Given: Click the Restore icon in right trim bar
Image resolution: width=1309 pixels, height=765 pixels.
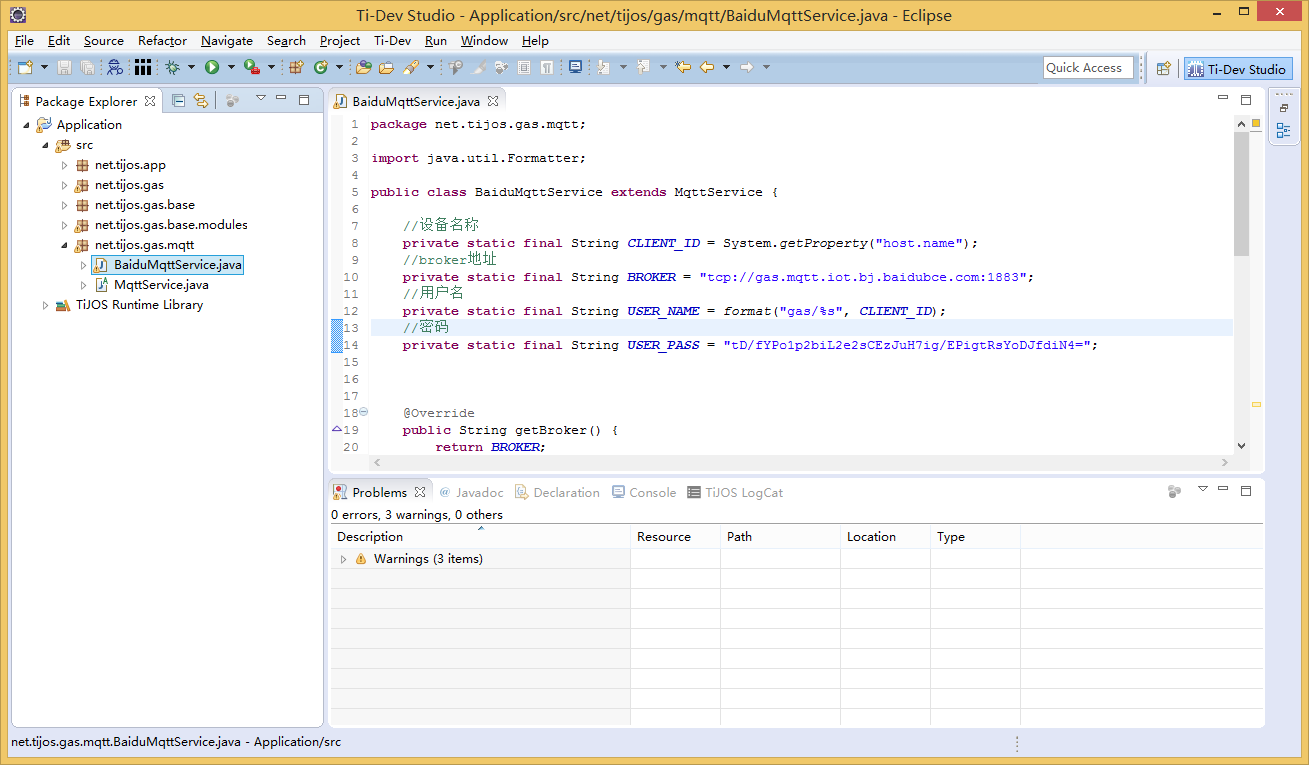Looking at the screenshot, I should click(1283, 107).
